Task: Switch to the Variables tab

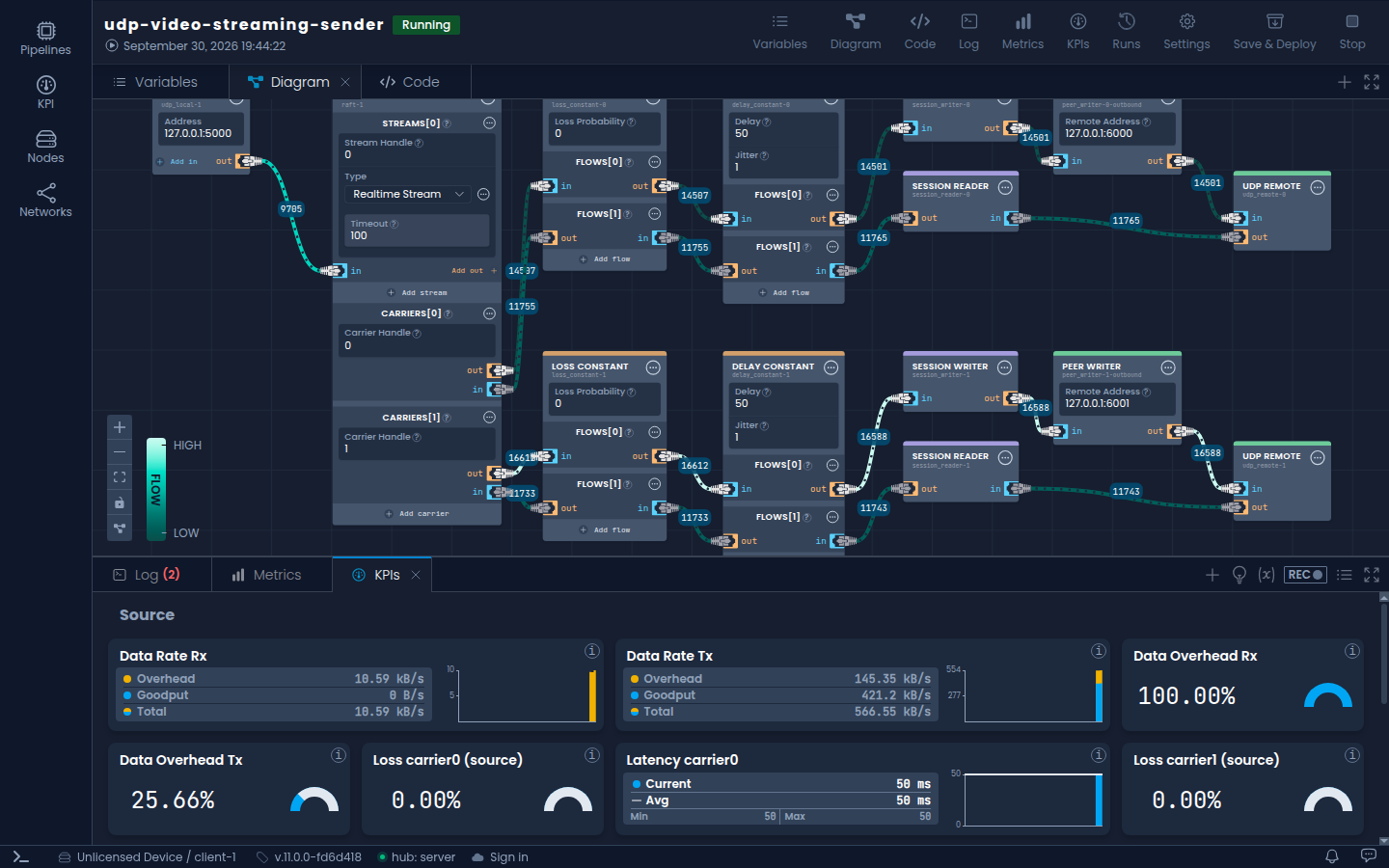Action: point(155,82)
